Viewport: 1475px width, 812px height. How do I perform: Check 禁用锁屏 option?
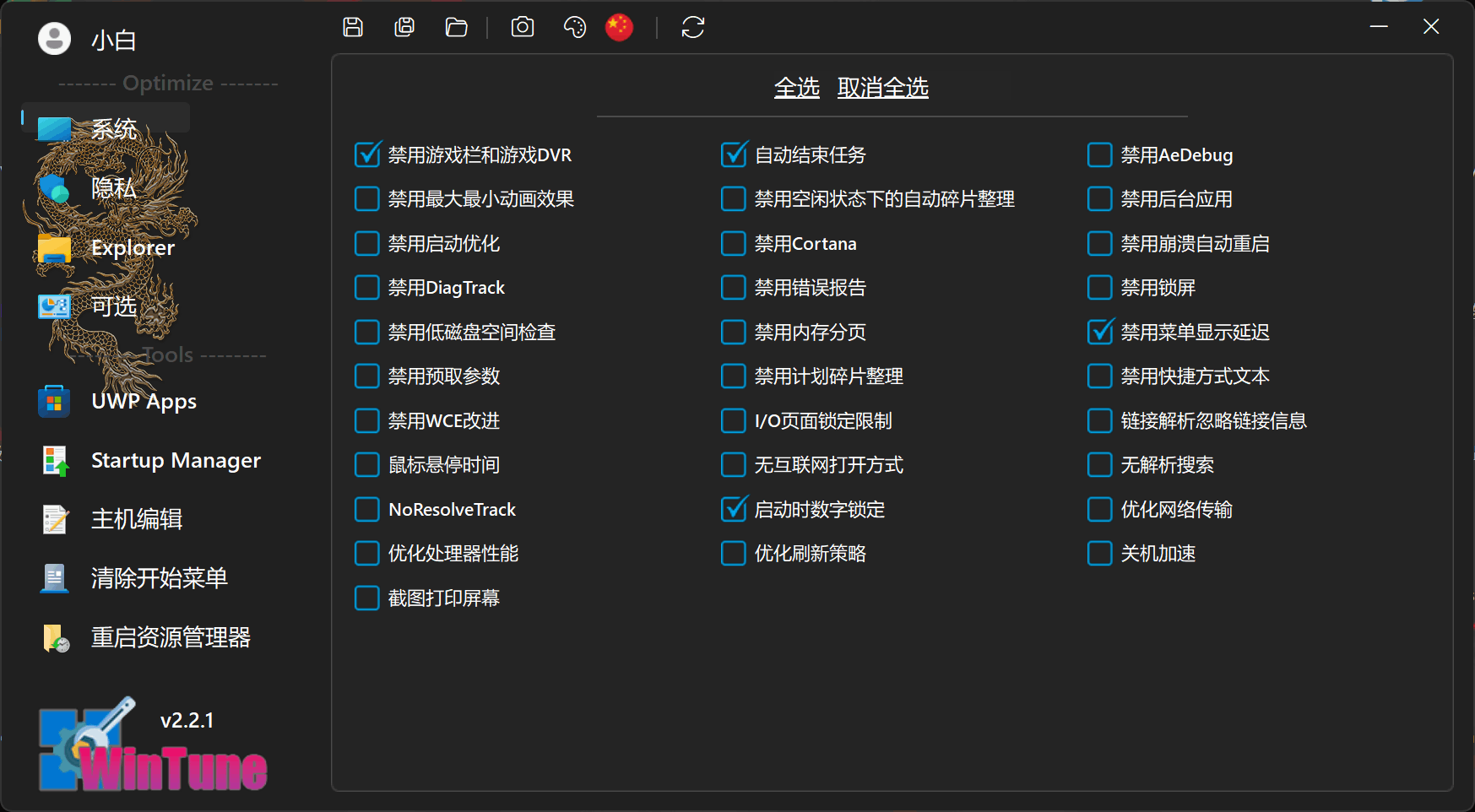pyautogui.click(x=1099, y=288)
